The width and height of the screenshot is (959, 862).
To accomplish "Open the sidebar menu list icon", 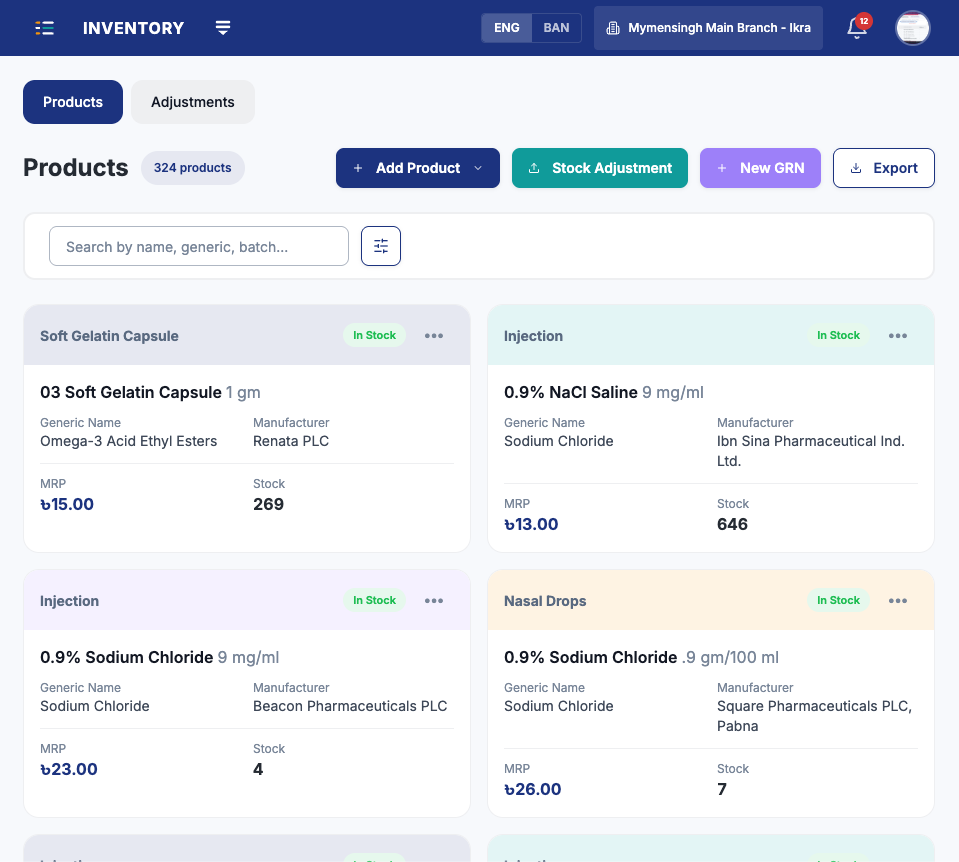I will click(x=45, y=28).
